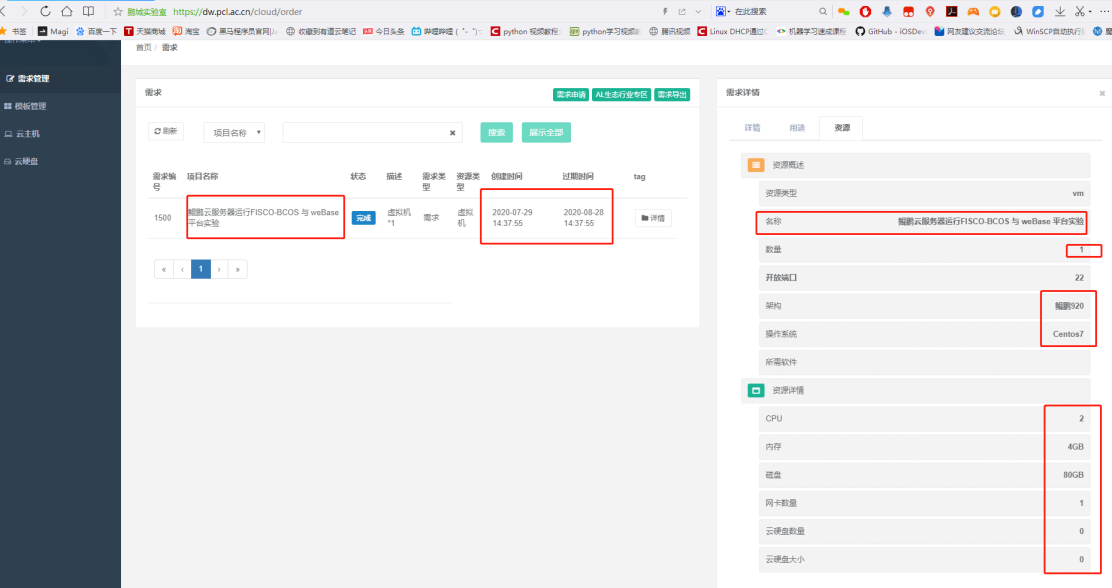Viewport: 1112px width, 588px height.
Task: Open the 项目名称 filter dropdown
Action: click(235, 133)
